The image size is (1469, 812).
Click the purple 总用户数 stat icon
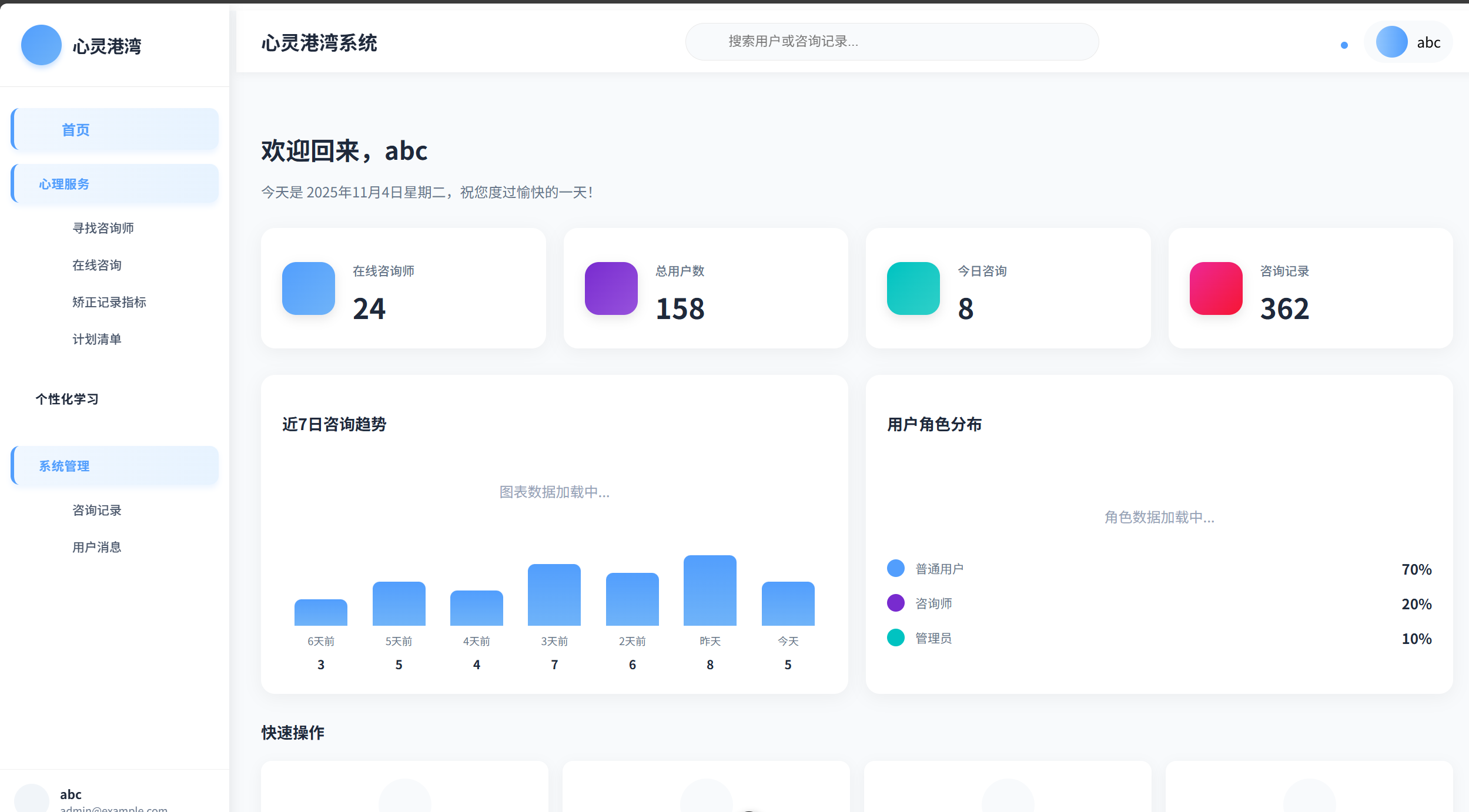pyautogui.click(x=611, y=288)
